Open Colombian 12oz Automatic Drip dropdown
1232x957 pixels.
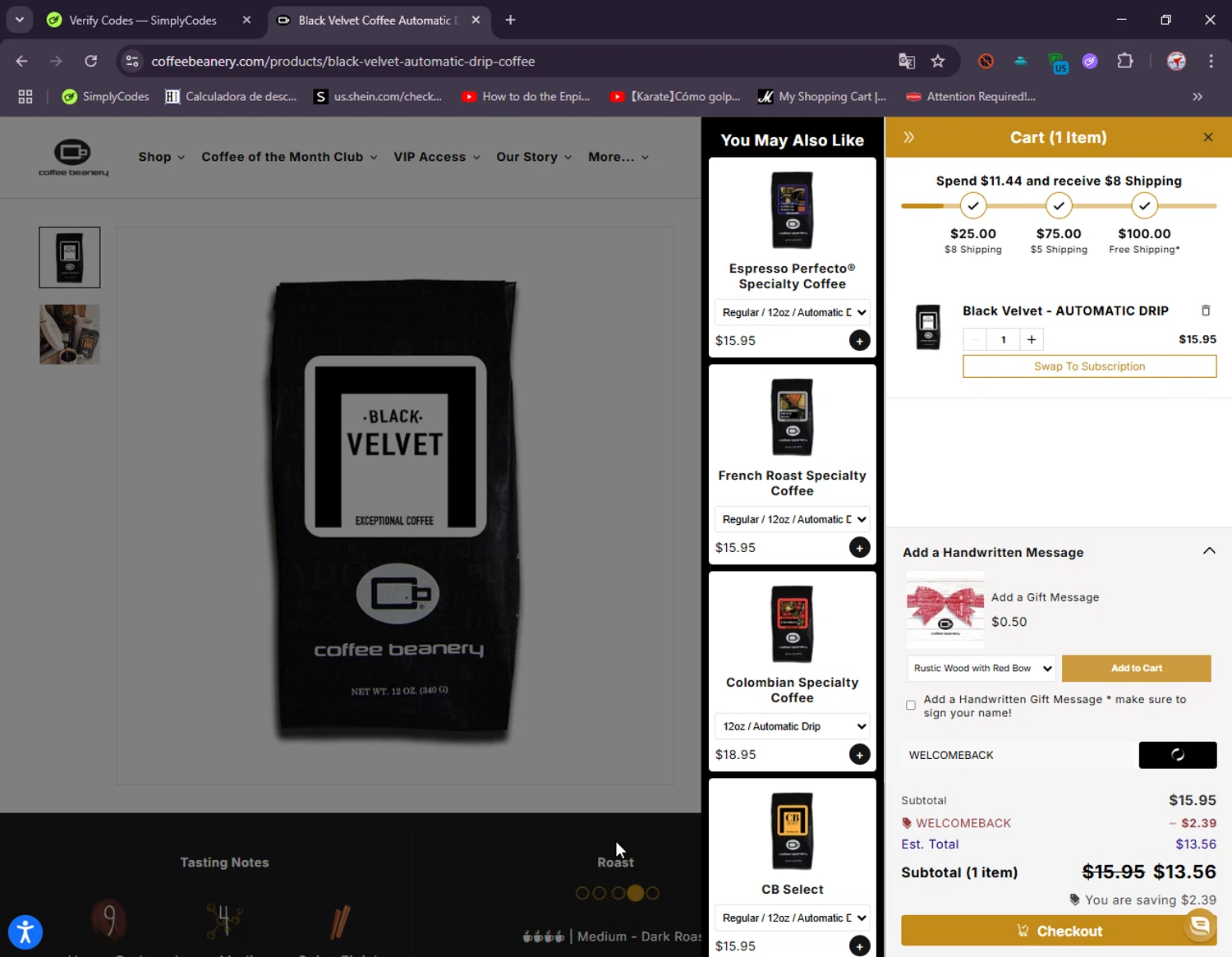pos(792,726)
